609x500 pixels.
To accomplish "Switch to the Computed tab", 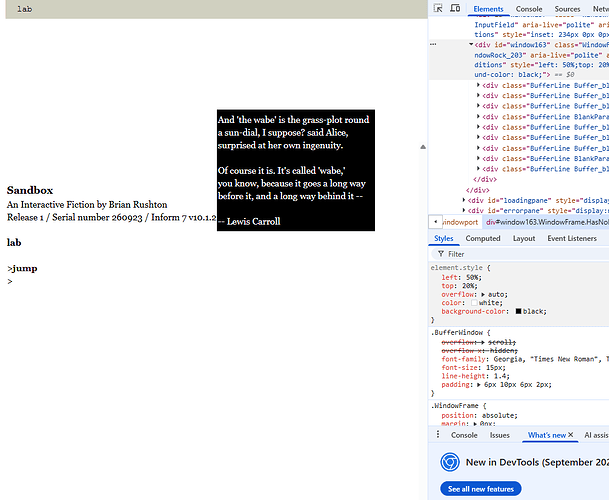I will [x=483, y=238].
